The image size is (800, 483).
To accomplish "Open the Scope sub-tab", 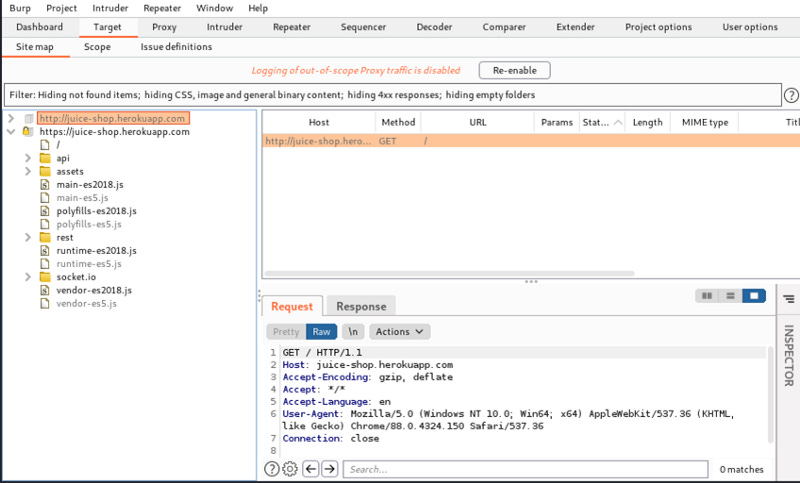I will (x=97, y=47).
